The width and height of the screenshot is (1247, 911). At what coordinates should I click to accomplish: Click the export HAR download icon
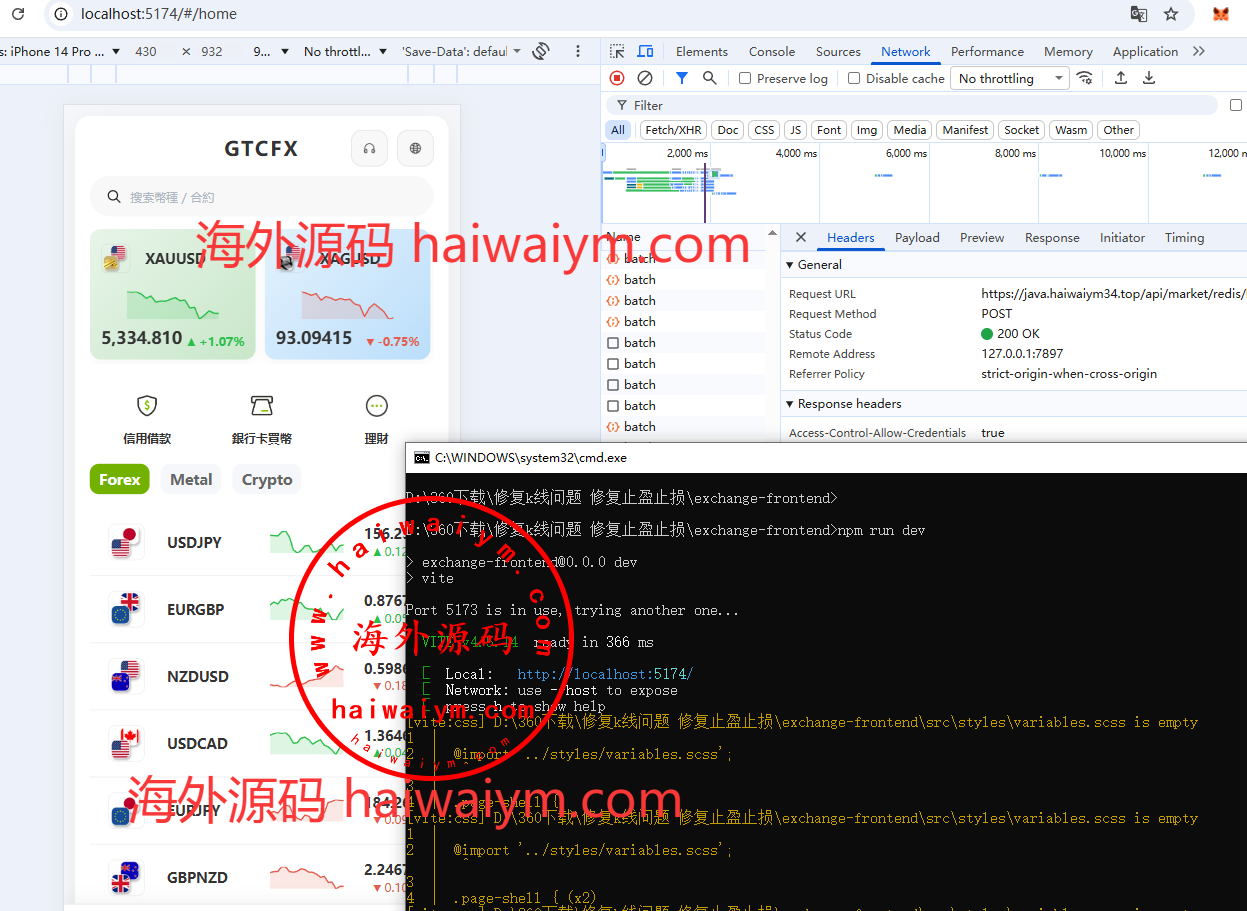(1149, 78)
